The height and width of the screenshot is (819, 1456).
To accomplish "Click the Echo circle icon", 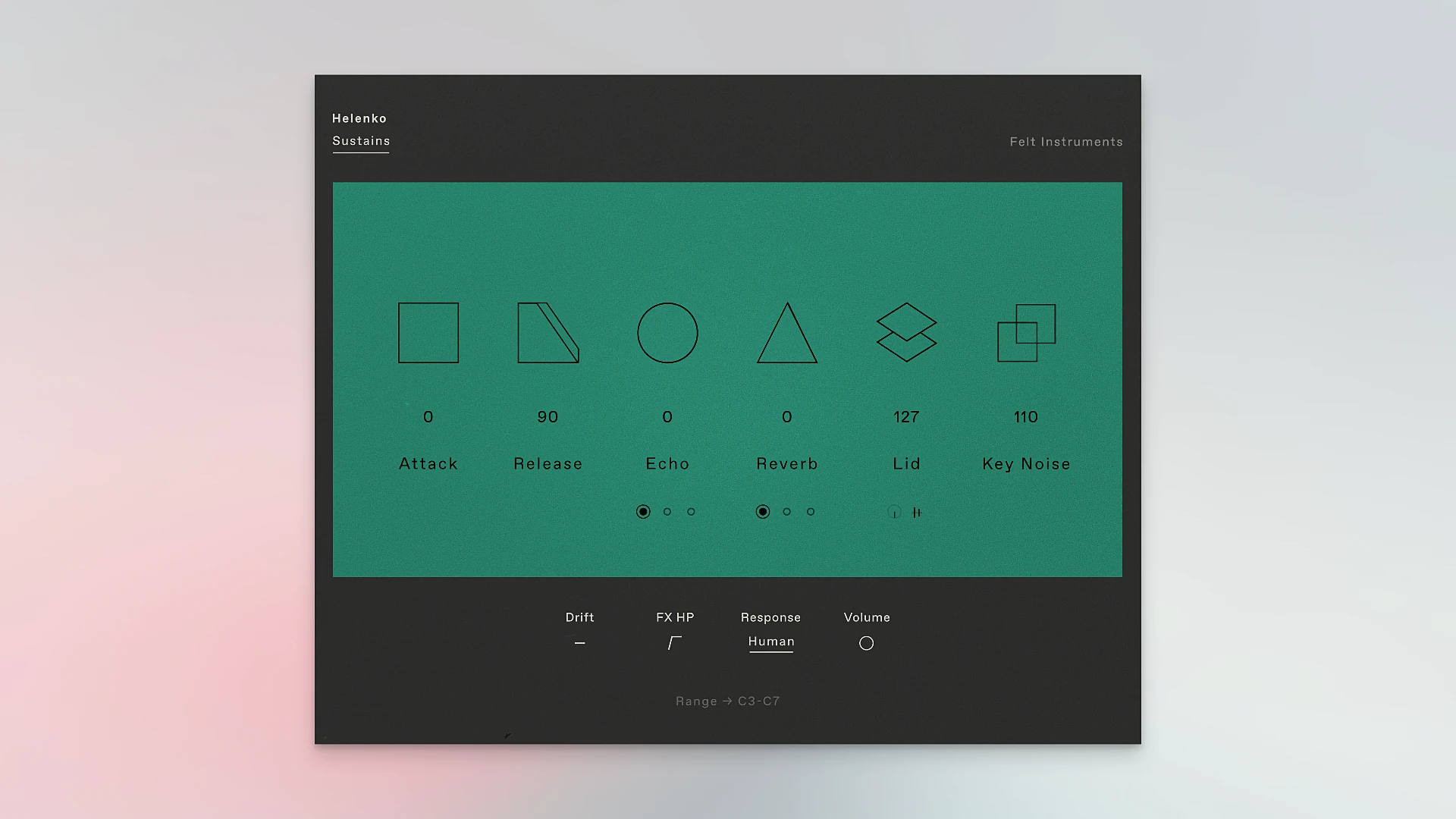I will [x=667, y=333].
